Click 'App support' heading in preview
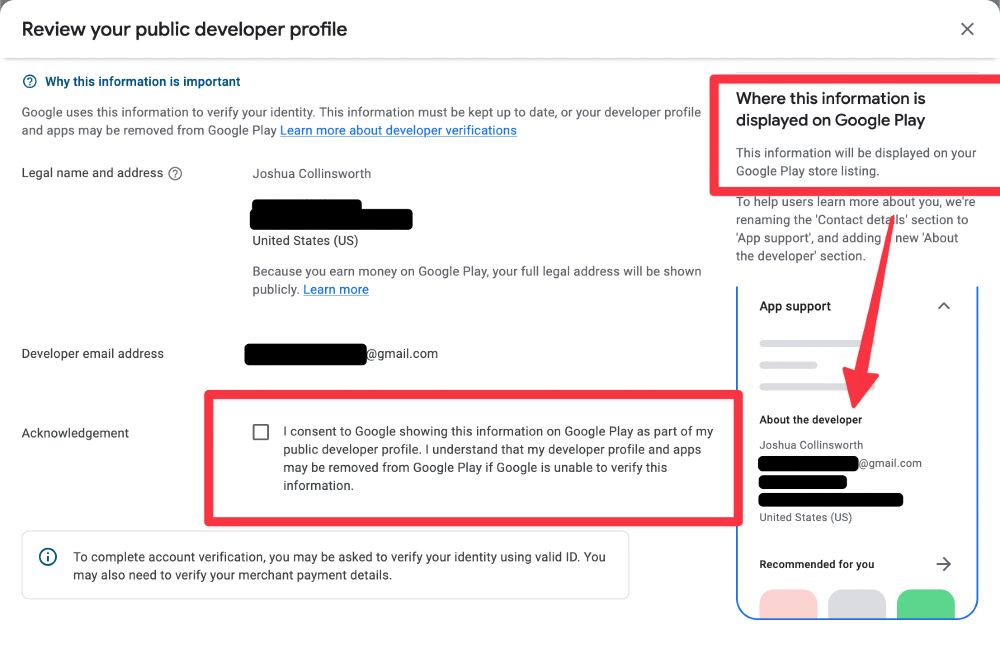Viewport: 1000px width, 649px height. click(795, 306)
